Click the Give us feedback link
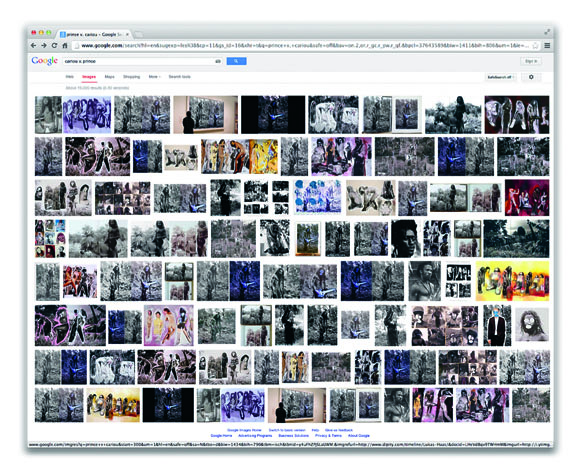The width and height of the screenshot is (580, 474). point(339,430)
